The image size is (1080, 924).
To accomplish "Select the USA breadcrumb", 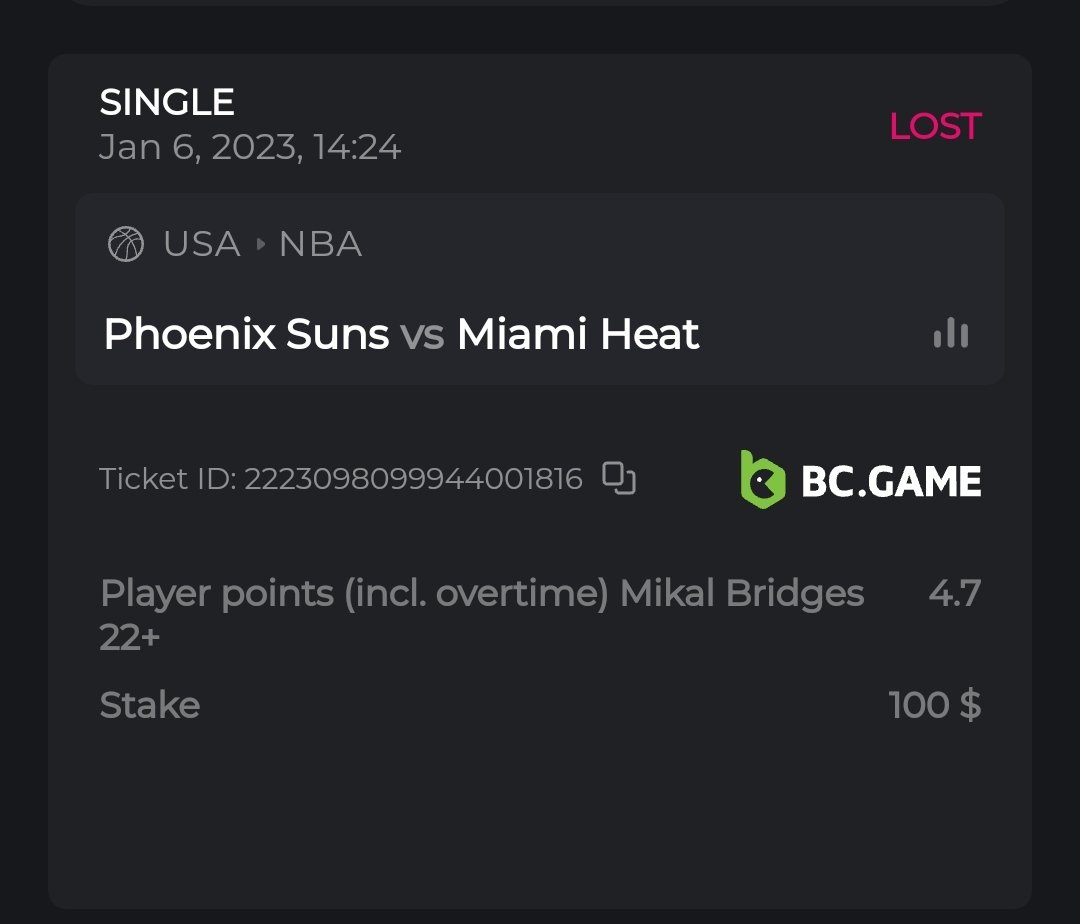I will coord(202,244).
